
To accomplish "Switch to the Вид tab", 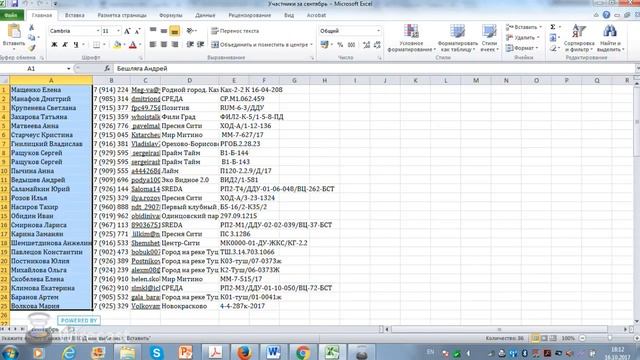I will (x=289, y=15).
